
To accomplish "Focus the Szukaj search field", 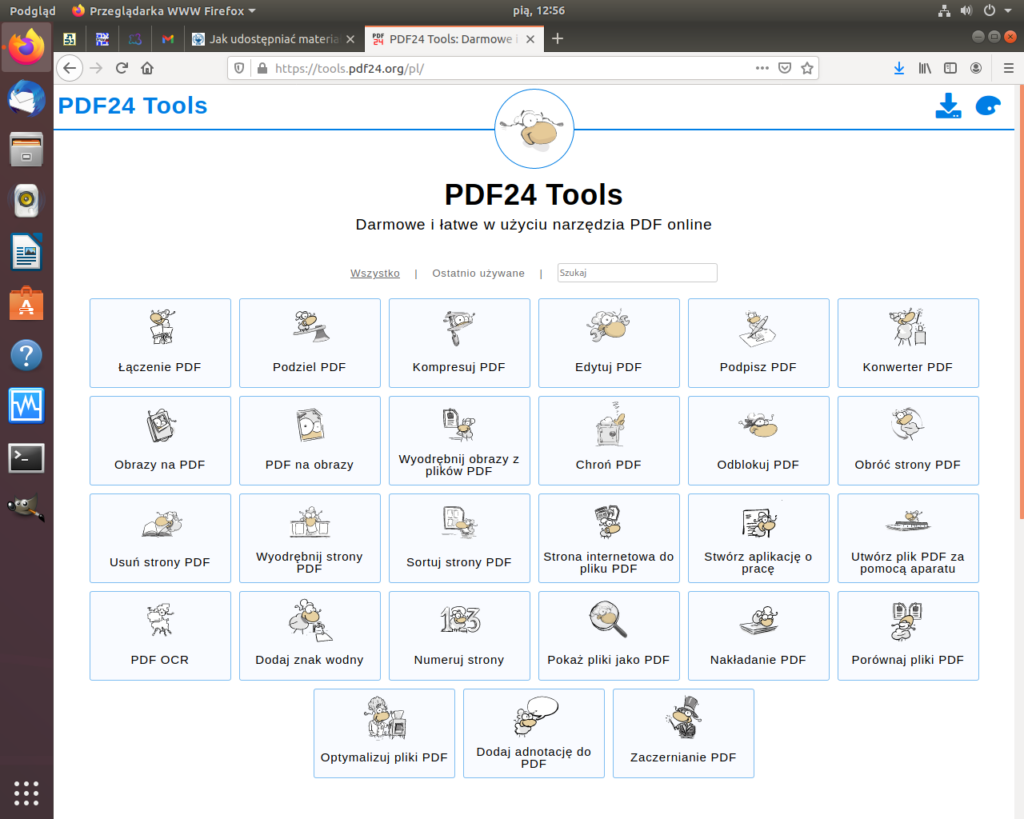I will (637, 273).
